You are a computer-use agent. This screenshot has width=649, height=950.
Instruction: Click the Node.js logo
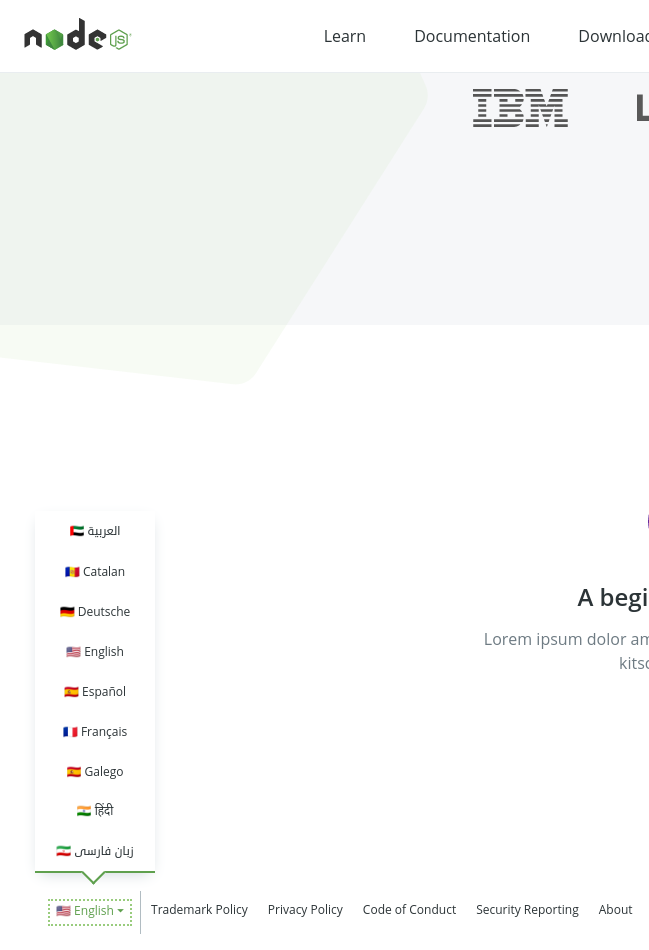[x=78, y=35]
